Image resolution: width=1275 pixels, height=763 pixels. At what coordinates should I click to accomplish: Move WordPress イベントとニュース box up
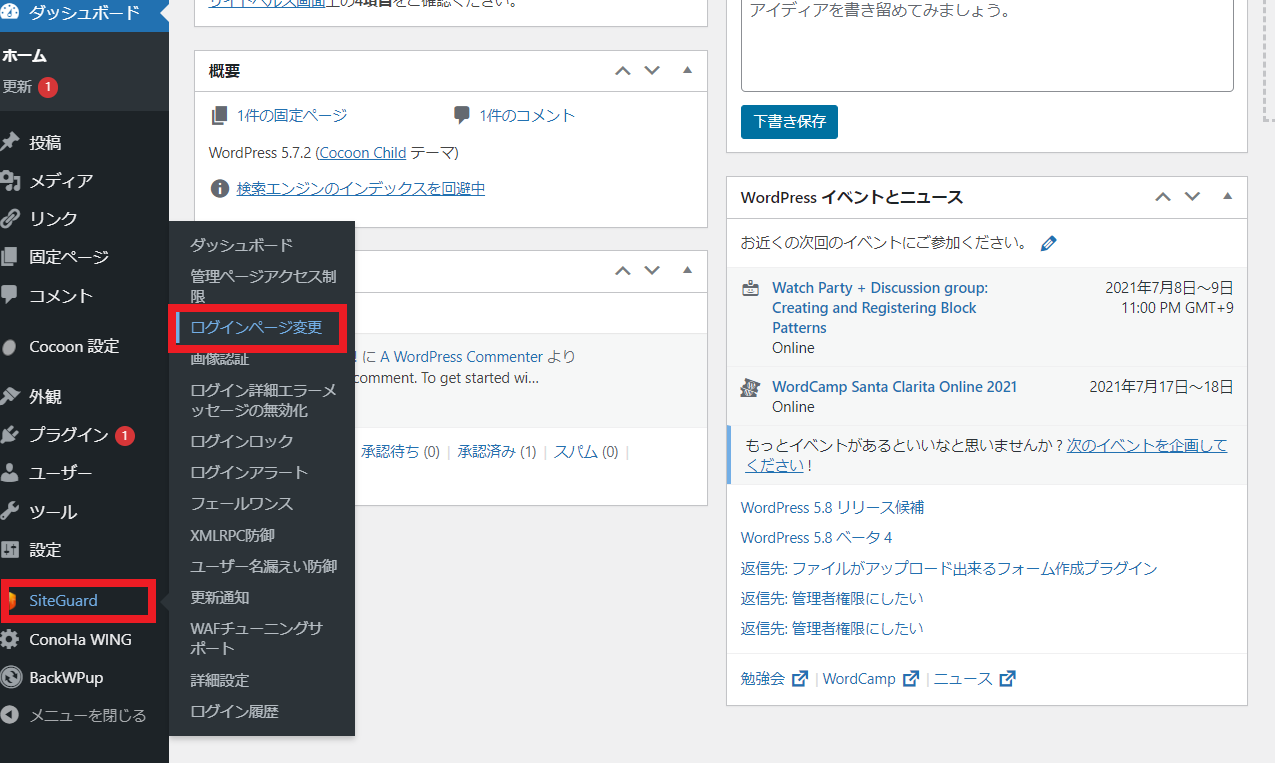tap(1162, 197)
